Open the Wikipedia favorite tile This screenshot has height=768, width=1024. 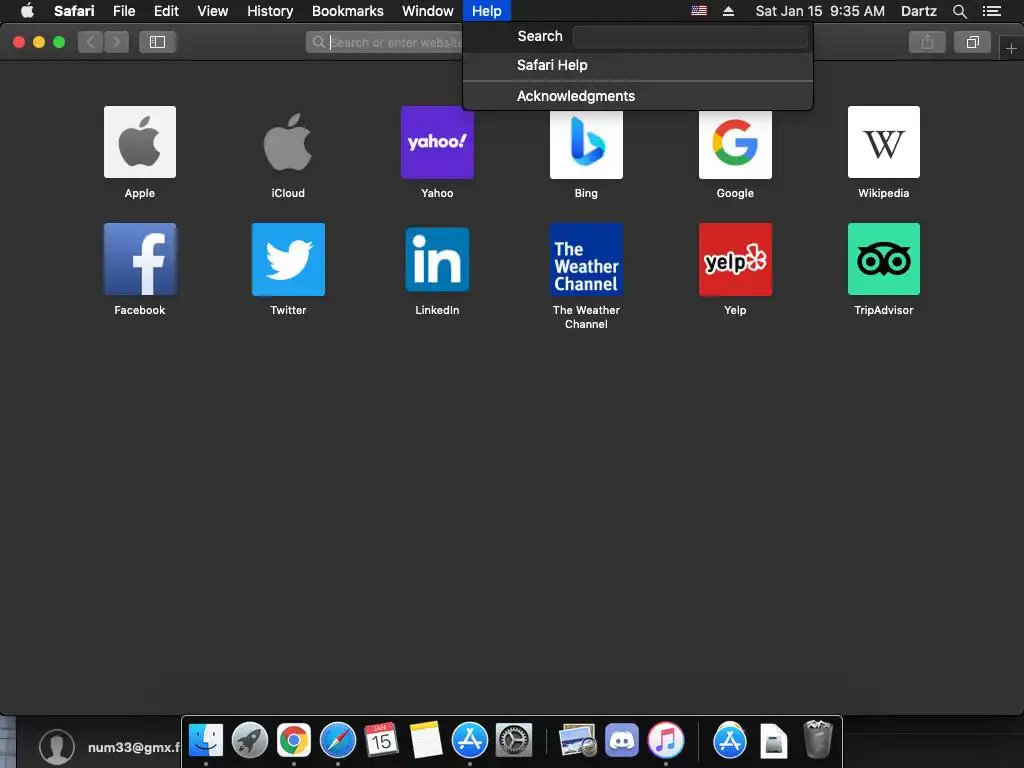pos(884,142)
